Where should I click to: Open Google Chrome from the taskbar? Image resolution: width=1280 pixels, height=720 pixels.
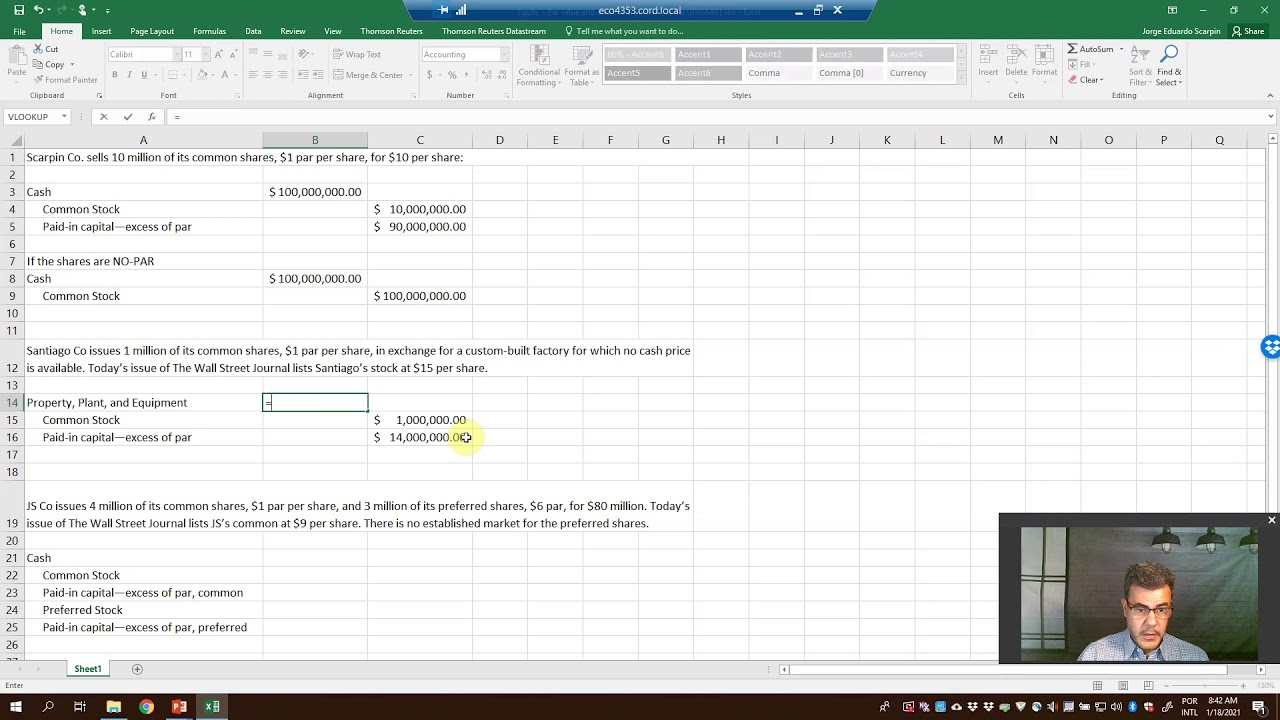[x=146, y=707]
